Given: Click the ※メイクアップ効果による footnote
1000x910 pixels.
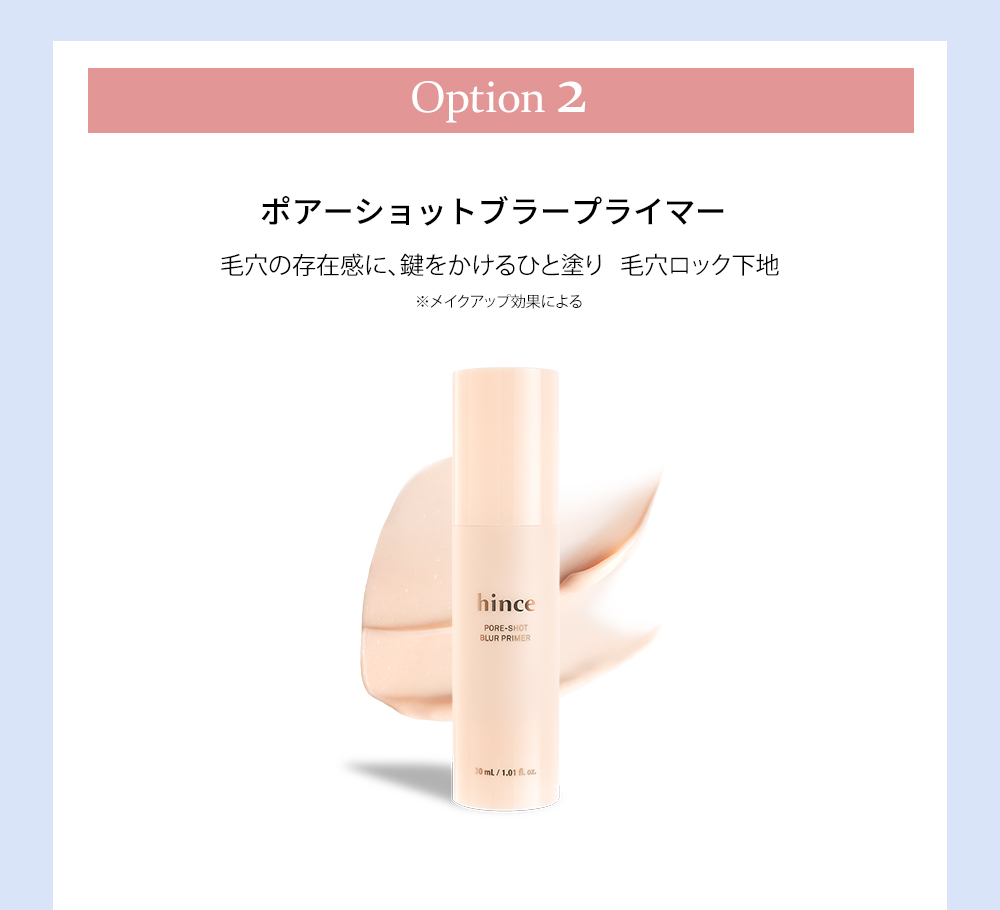Looking at the screenshot, I should pyautogui.click(x=499, y=301).
